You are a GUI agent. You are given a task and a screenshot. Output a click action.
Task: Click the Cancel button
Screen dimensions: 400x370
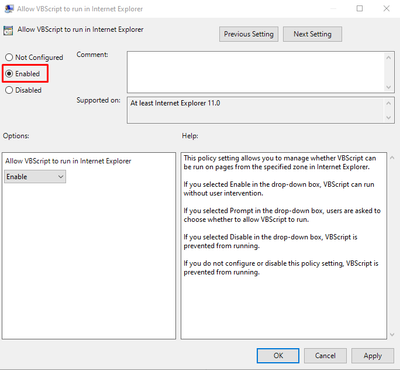325,356
